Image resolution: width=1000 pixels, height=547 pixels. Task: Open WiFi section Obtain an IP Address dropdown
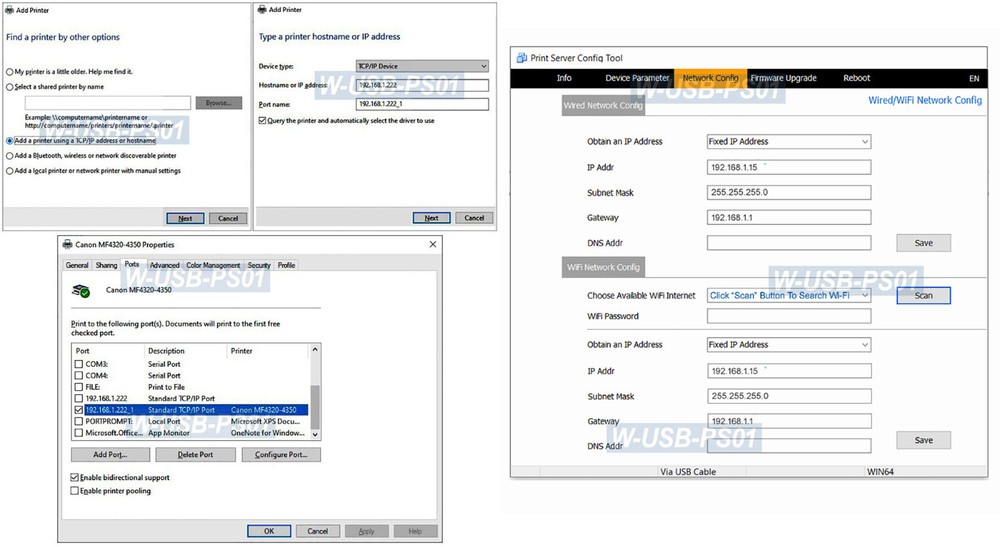pyautogui.click(x=789, y=344)
